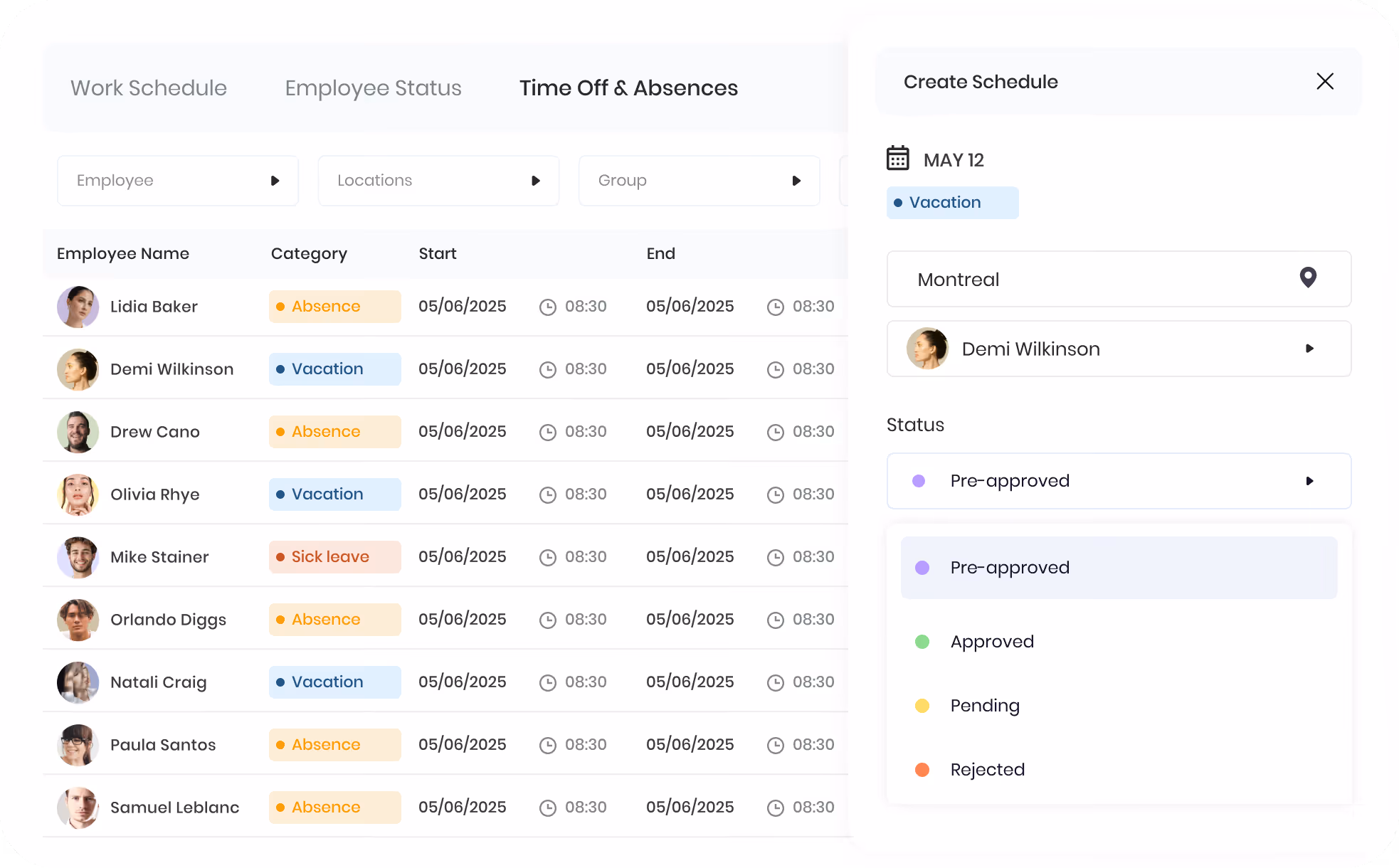Click the Absence badge for Orlando Diggs

[334, 620]
